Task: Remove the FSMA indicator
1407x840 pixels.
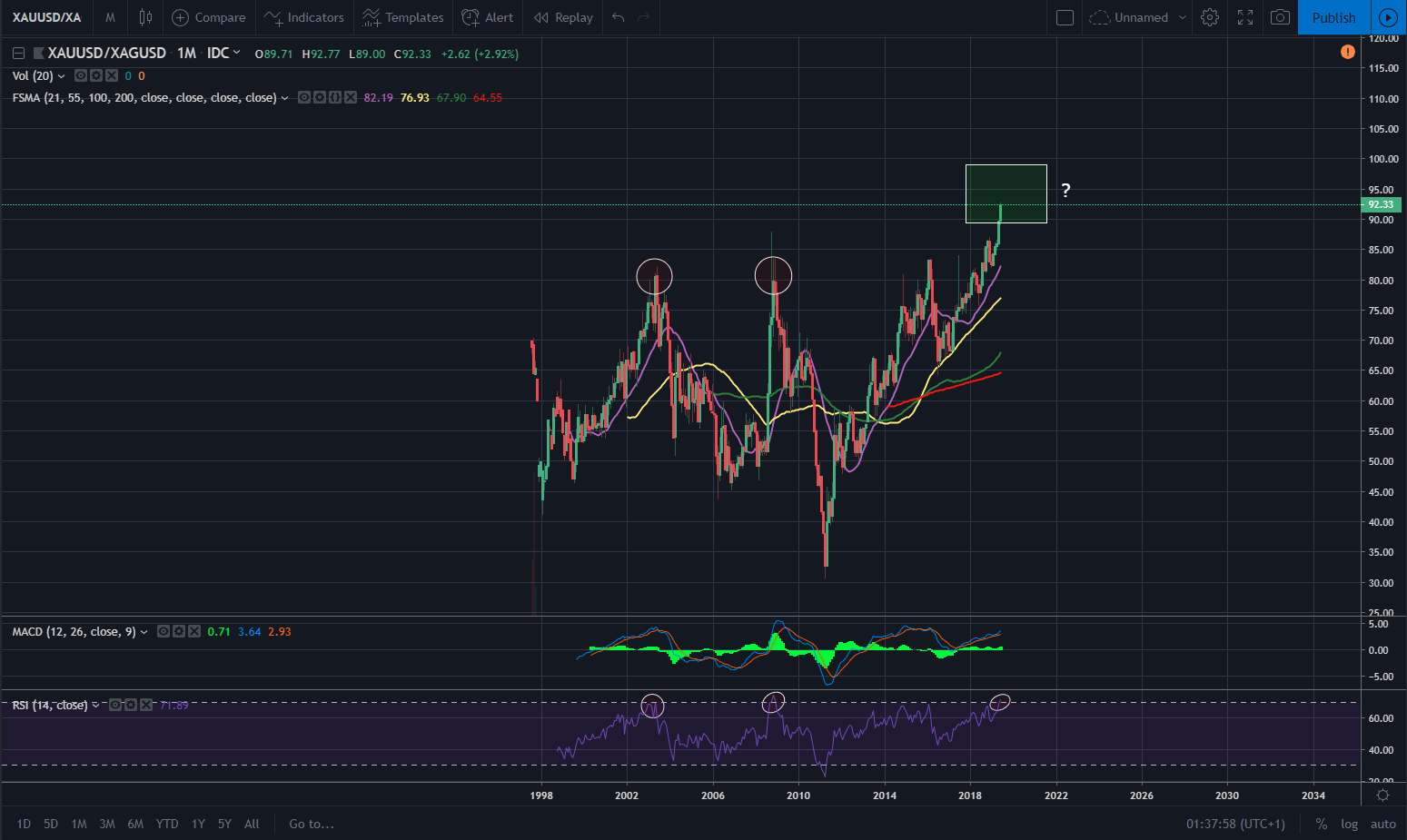Action: coord(351,97)
